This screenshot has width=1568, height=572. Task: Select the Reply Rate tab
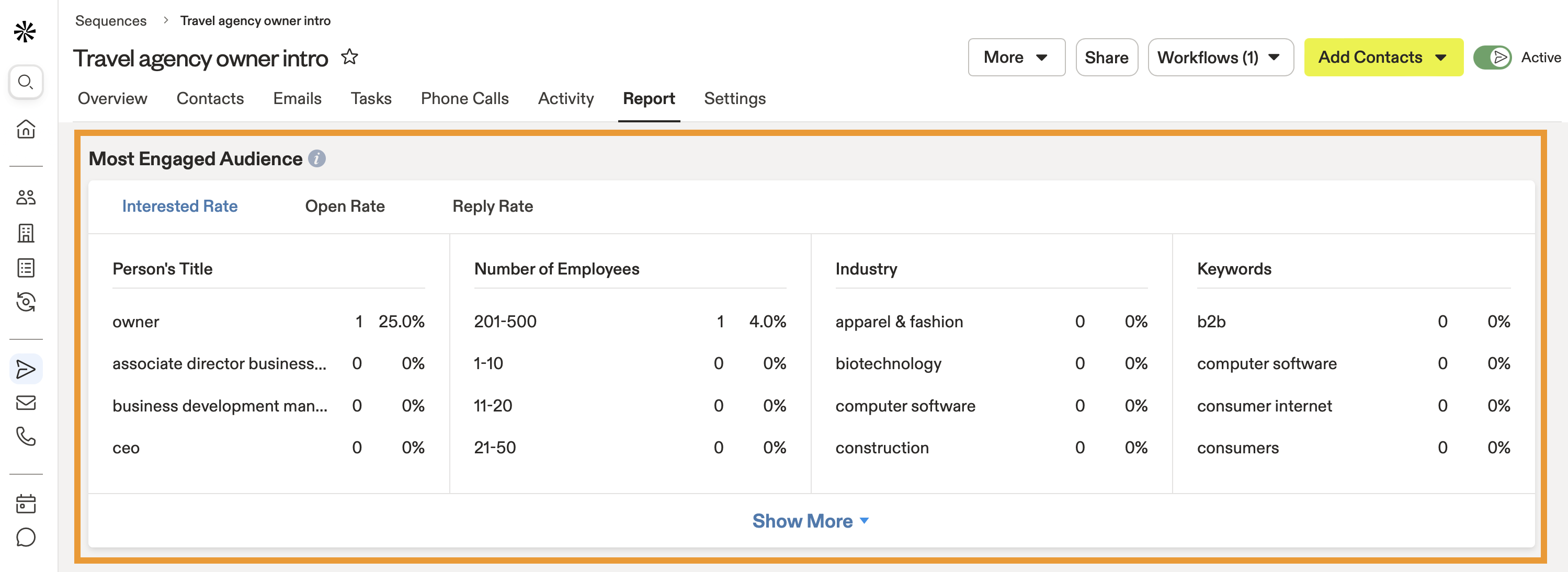[493, 207]
